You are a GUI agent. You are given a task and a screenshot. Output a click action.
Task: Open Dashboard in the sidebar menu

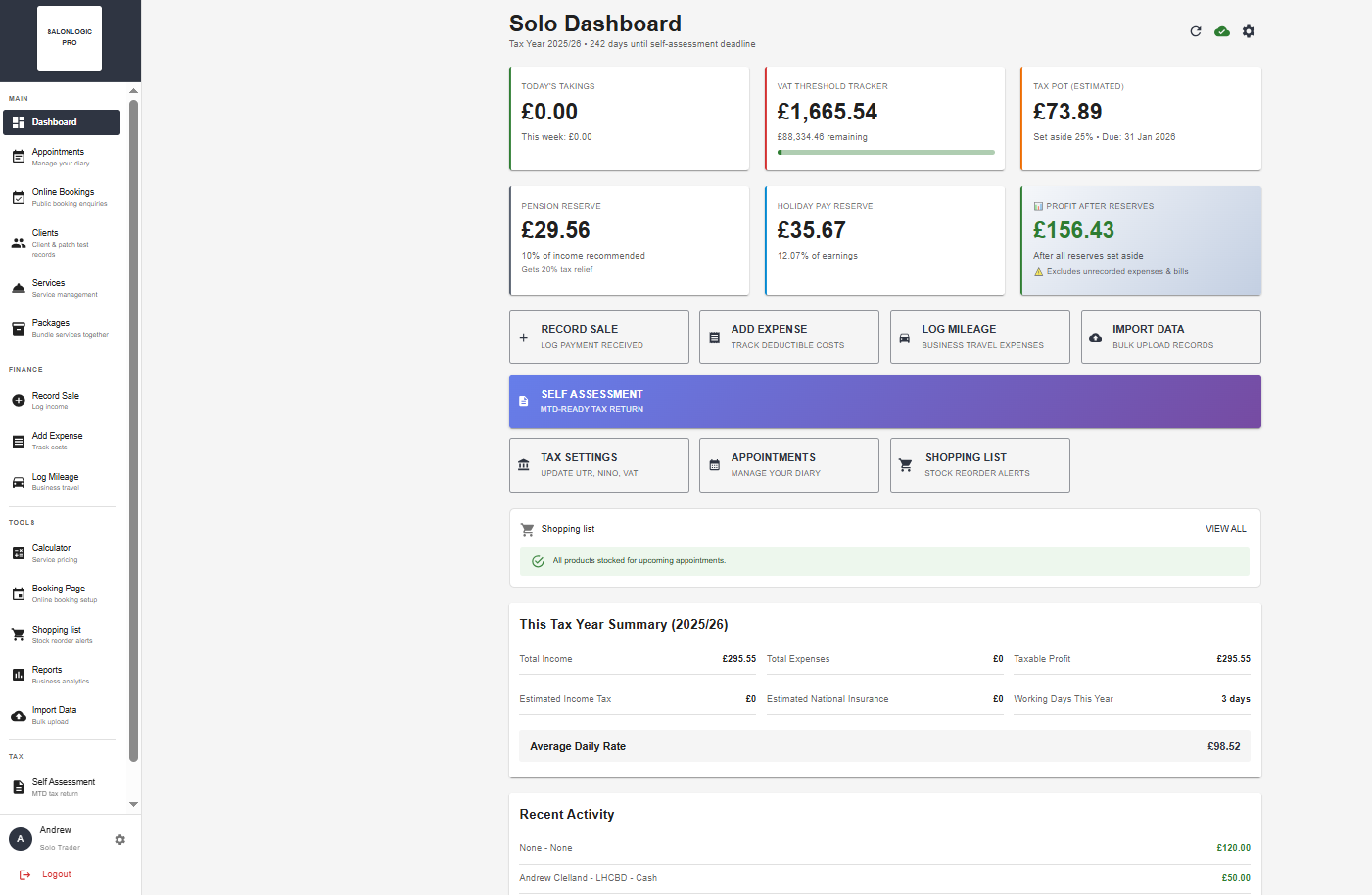62,122
